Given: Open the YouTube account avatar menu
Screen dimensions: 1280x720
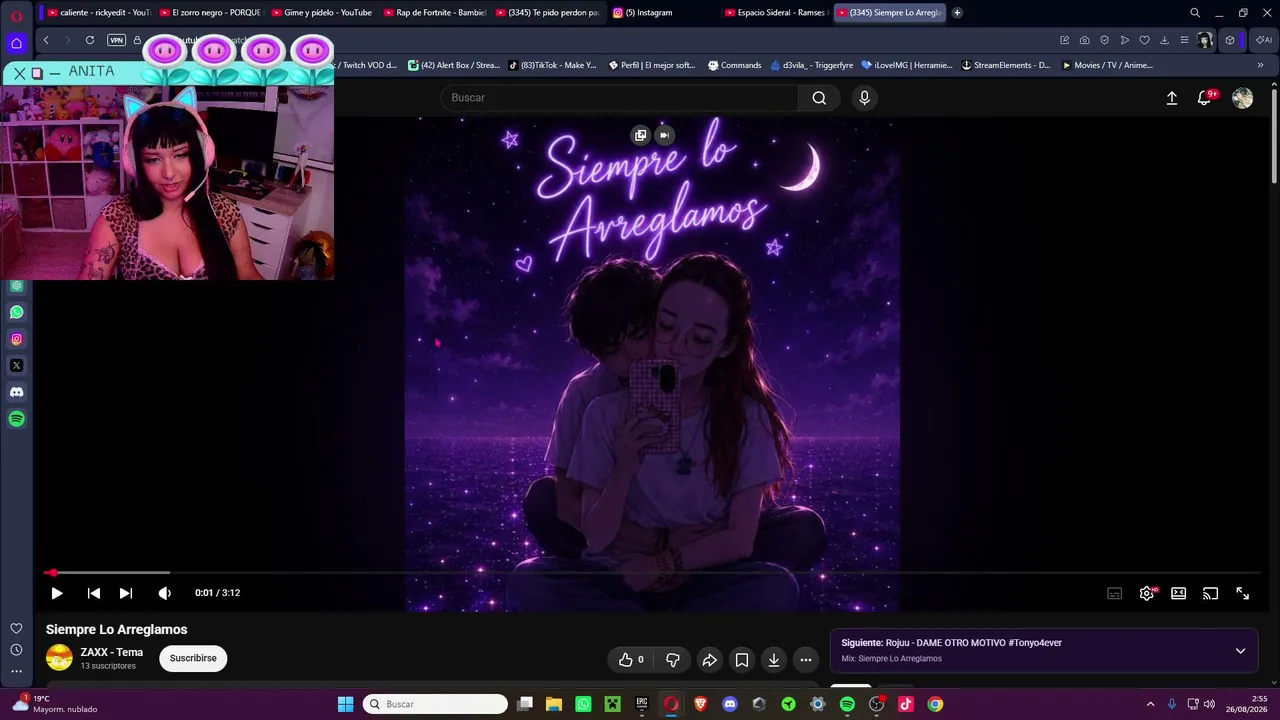Looking at the screenshot, I should [1243, 98].
